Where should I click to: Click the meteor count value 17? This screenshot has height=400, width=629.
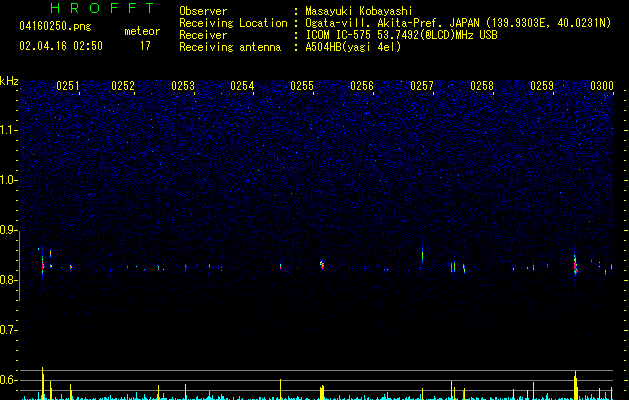(x=145, y=46)
